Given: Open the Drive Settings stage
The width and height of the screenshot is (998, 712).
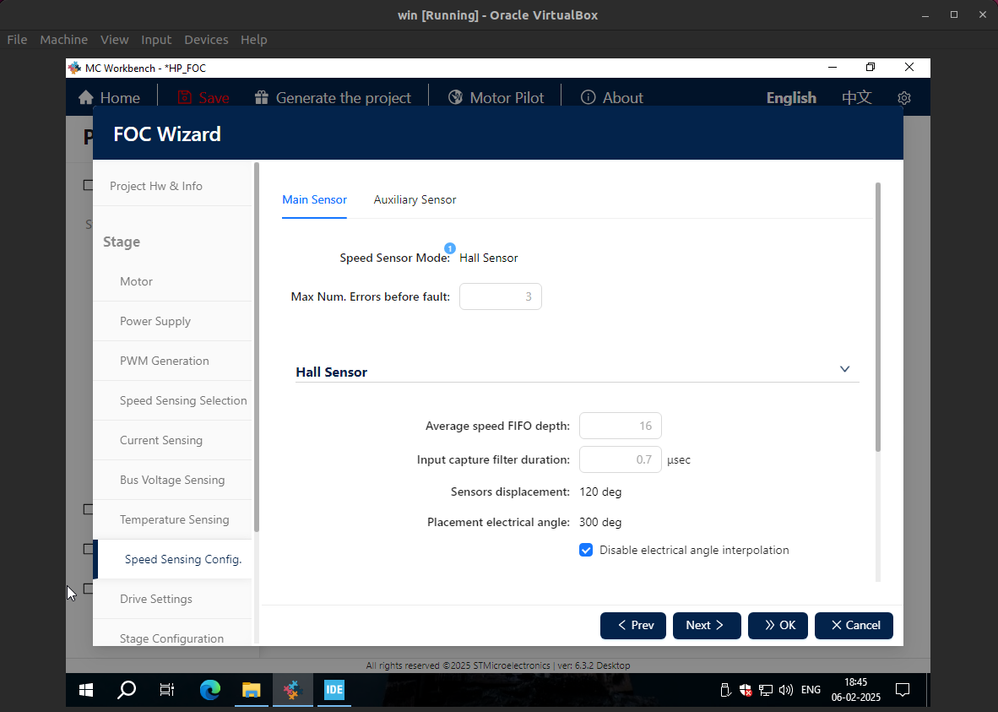Looking at the screenshot, I should [172, 599].
